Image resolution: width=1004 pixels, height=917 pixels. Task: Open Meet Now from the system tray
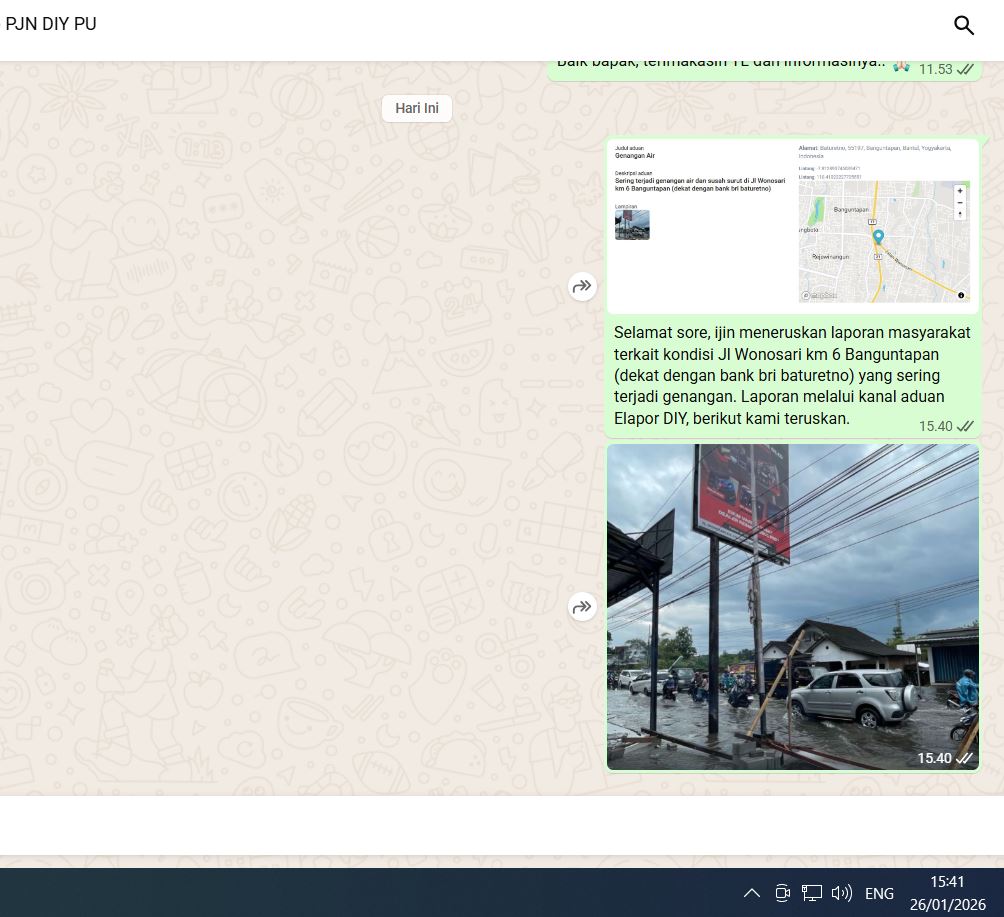pos(782,893)
